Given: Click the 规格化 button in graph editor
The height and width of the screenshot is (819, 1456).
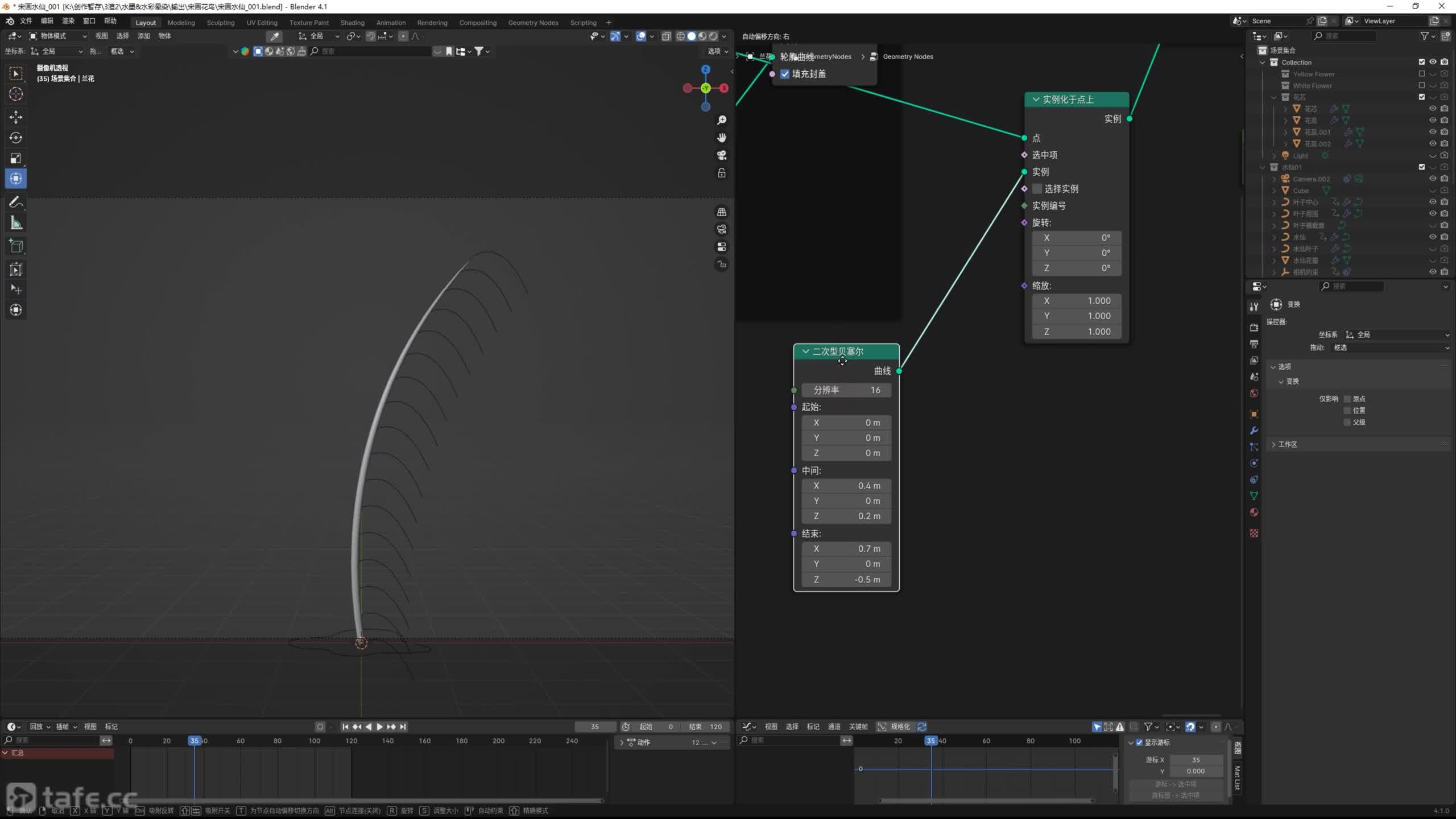Looking at the screenshot, I should 894,726.
